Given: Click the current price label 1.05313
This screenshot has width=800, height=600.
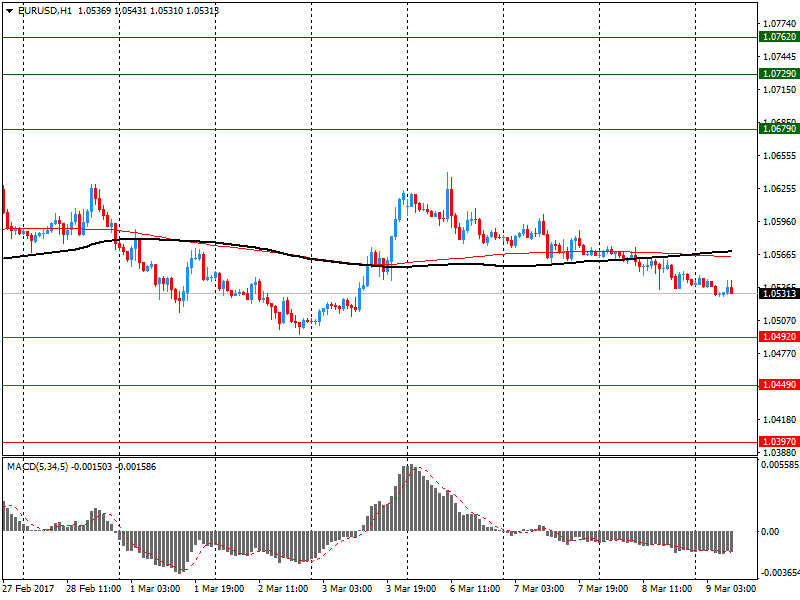Looking at the screenshot, I should (779, 293).
